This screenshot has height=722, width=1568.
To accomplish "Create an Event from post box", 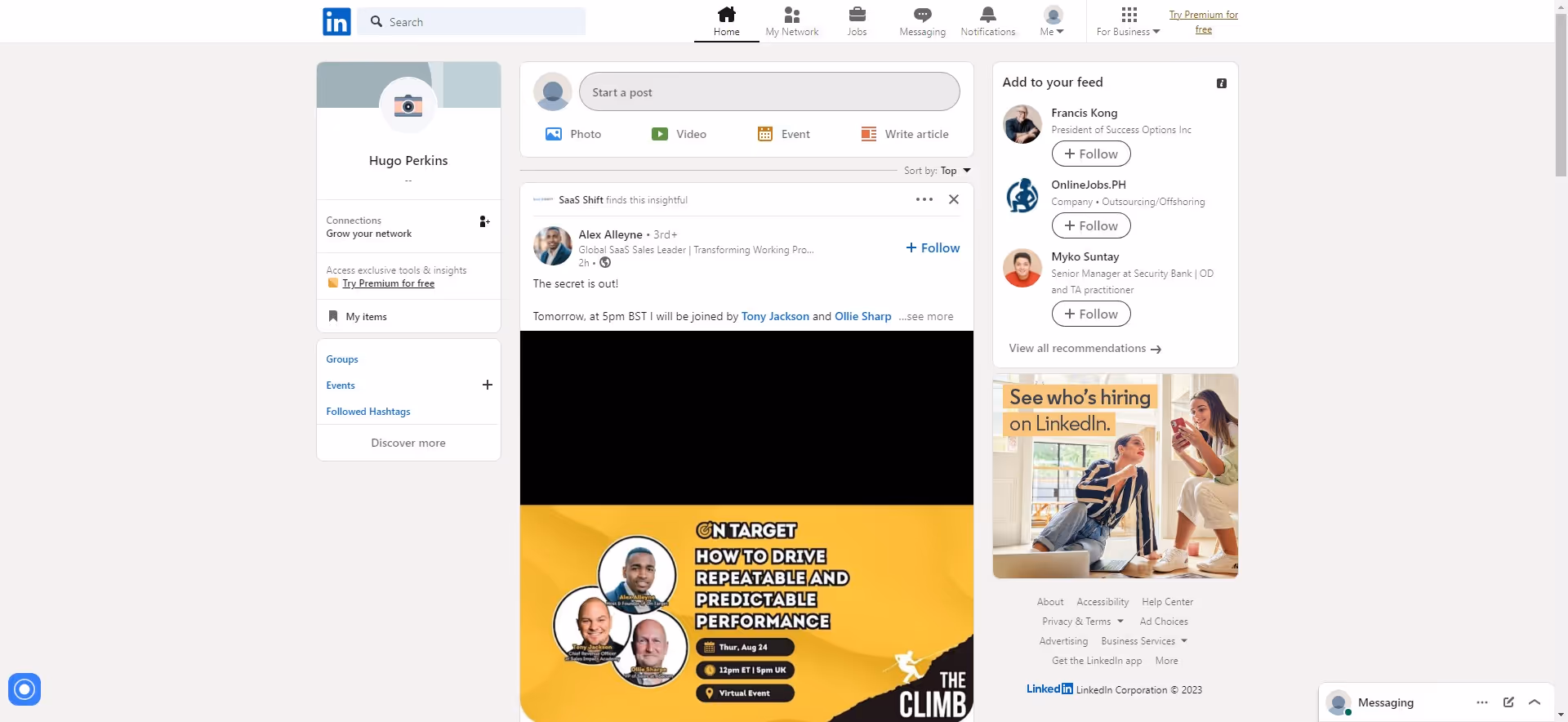I will click(x=784, y=134).
